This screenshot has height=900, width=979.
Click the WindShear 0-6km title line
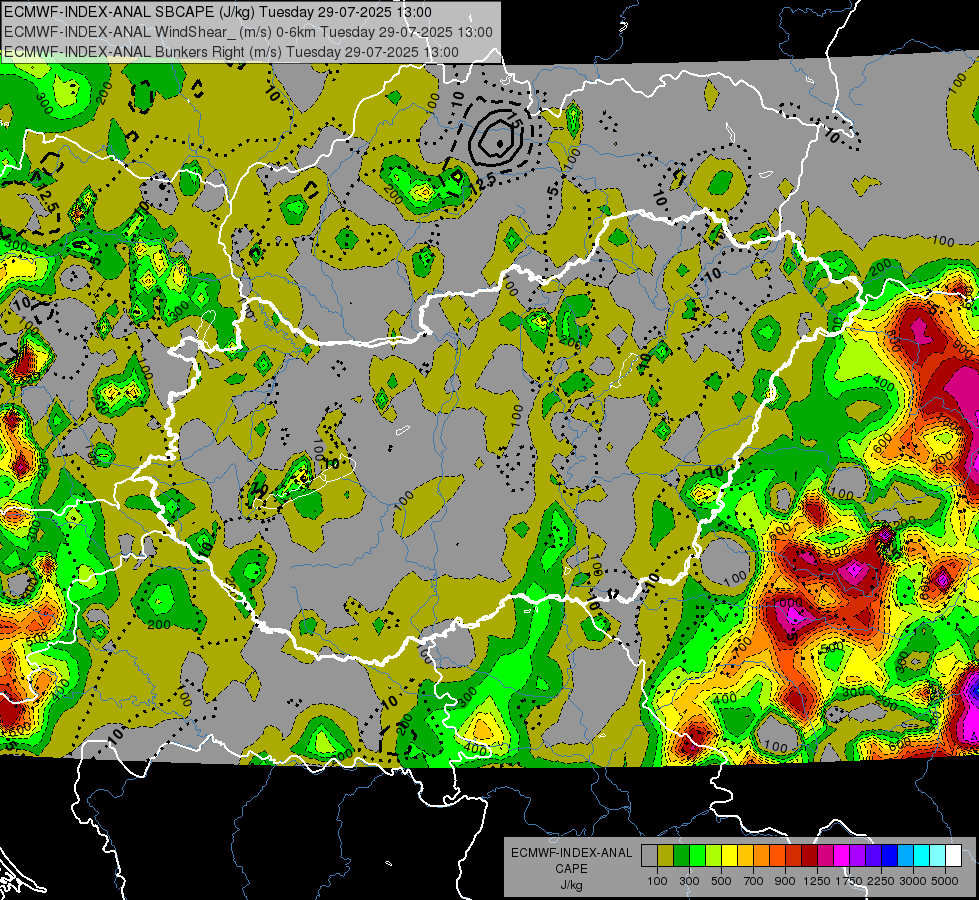[248, 32]
